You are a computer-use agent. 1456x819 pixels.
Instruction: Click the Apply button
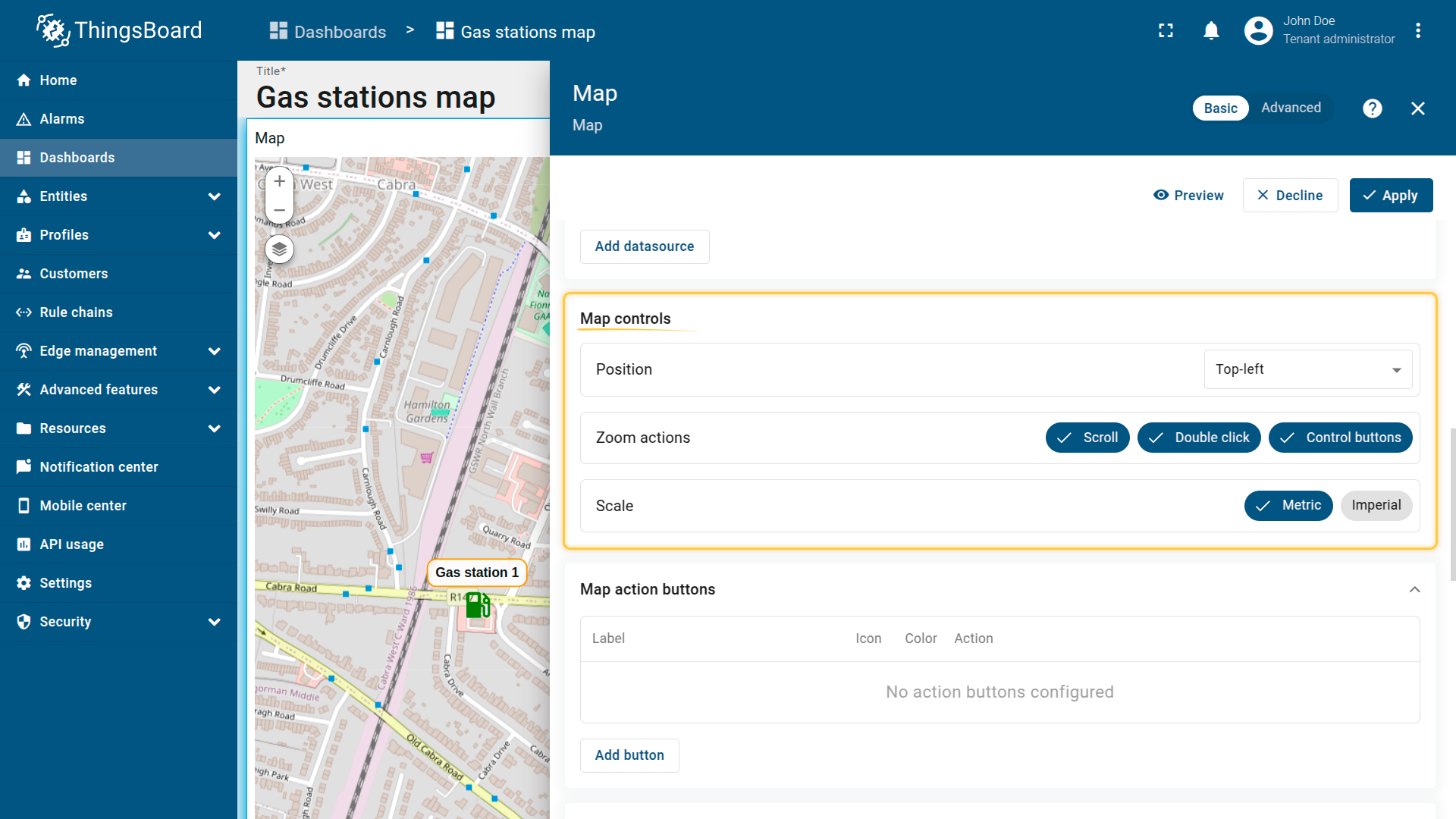1391,196
